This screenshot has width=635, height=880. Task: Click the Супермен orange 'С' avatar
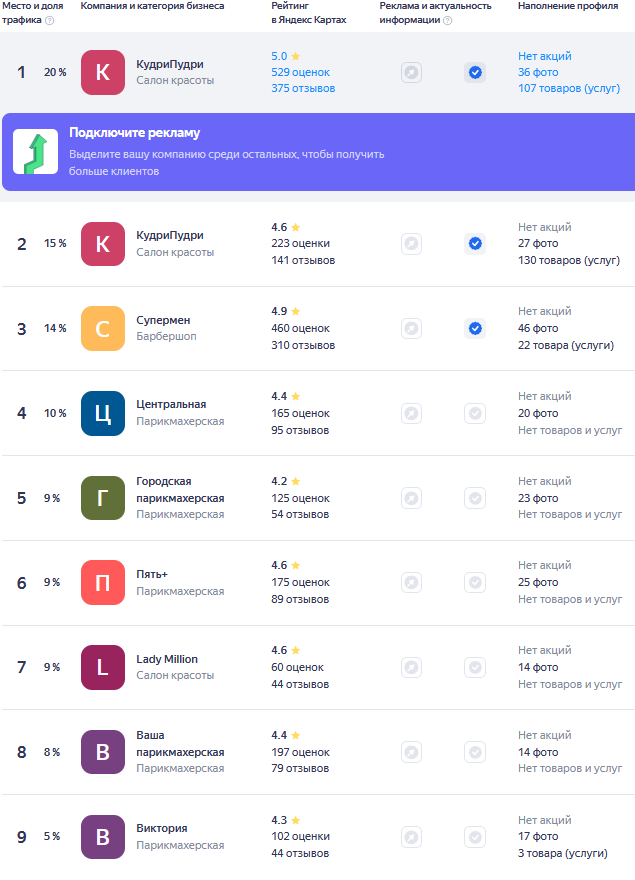[x=103, y=328]
